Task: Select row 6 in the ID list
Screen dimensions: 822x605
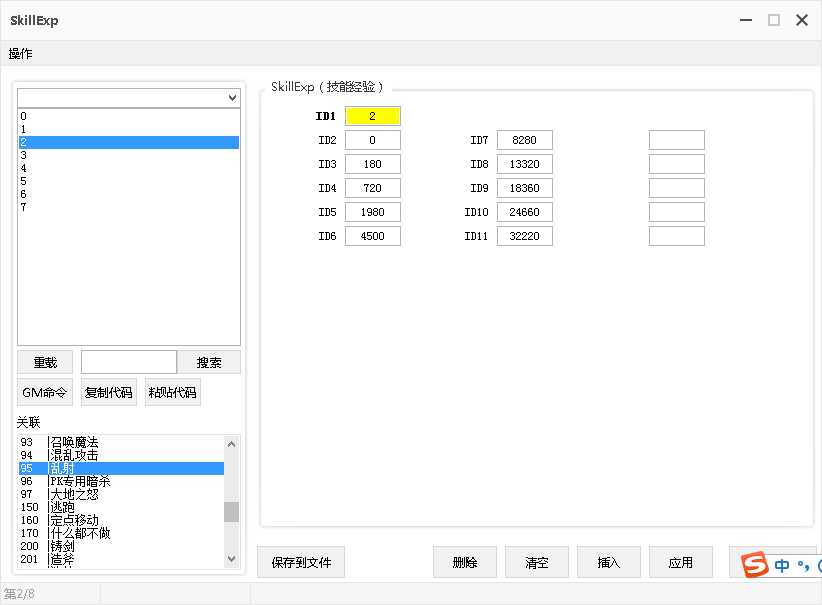Action: 129,194
